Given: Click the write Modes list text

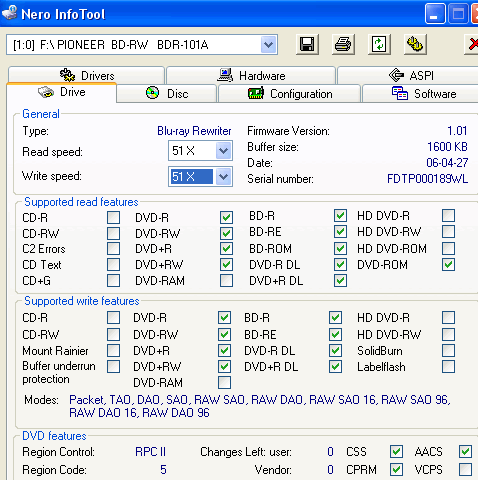Looking at the screenshot, I should click(260, 406).
